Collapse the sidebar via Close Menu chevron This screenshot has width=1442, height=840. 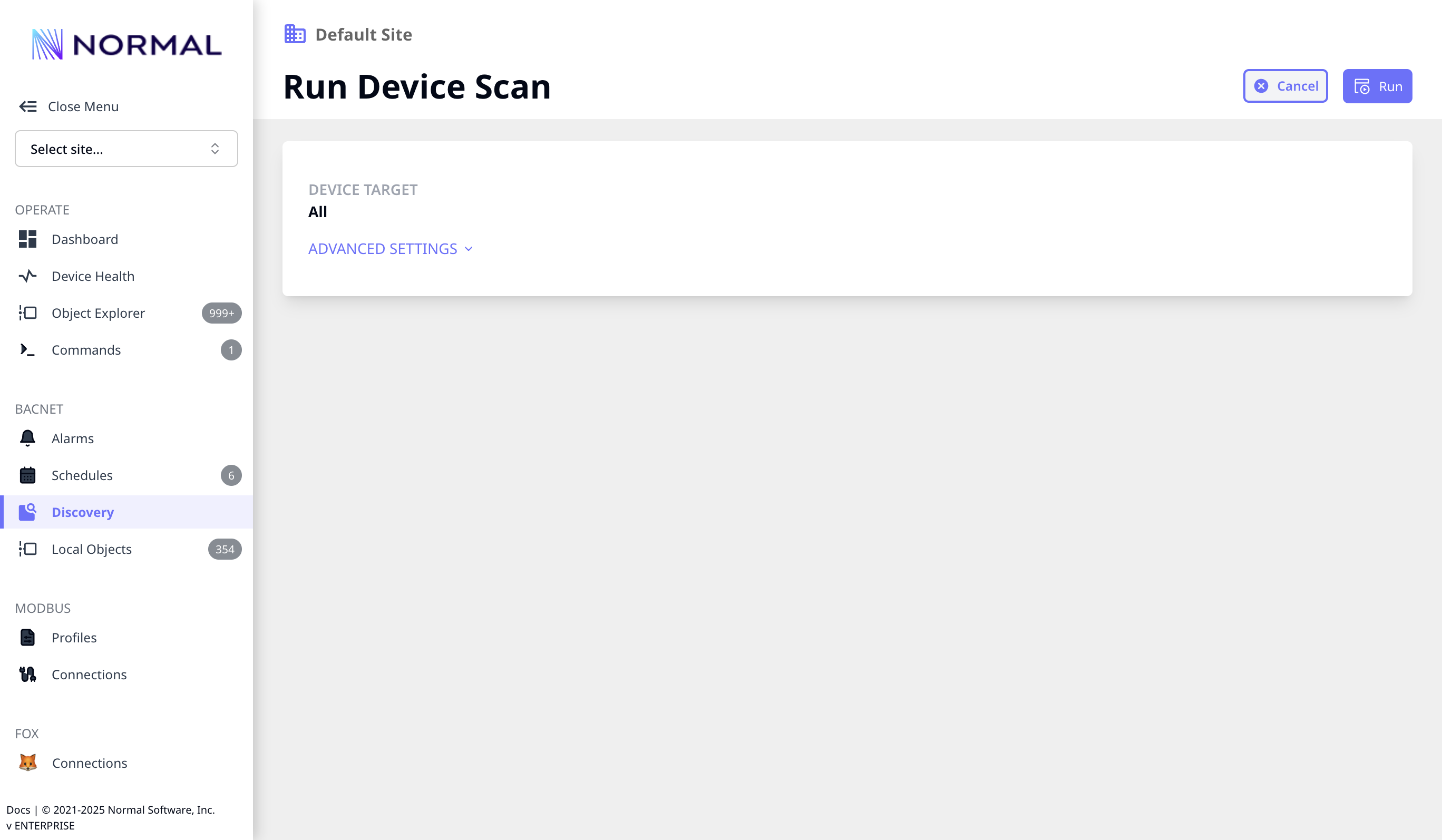tap(27, 106)
